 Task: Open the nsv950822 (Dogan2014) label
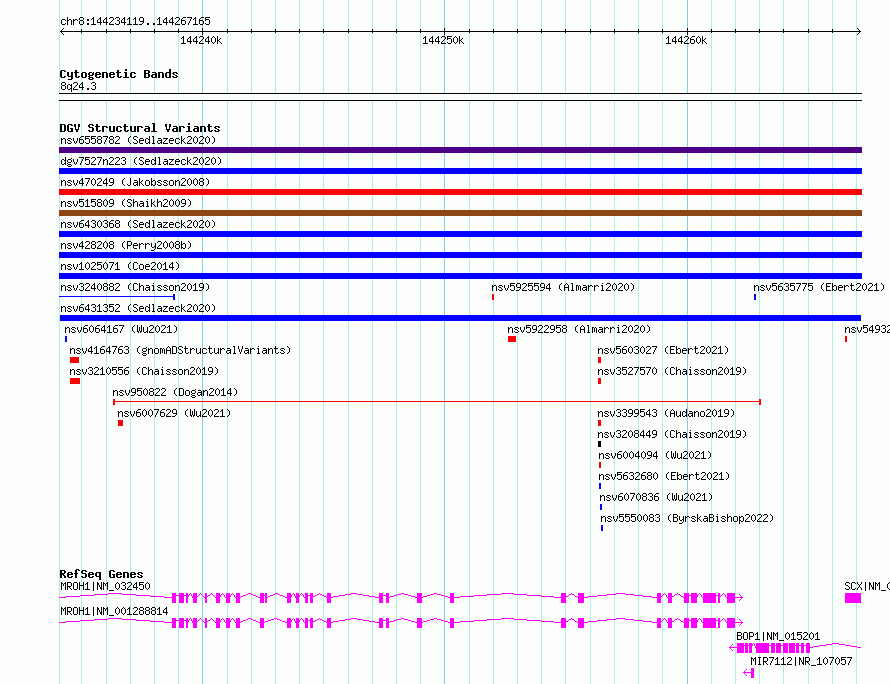tap(175, 392)
